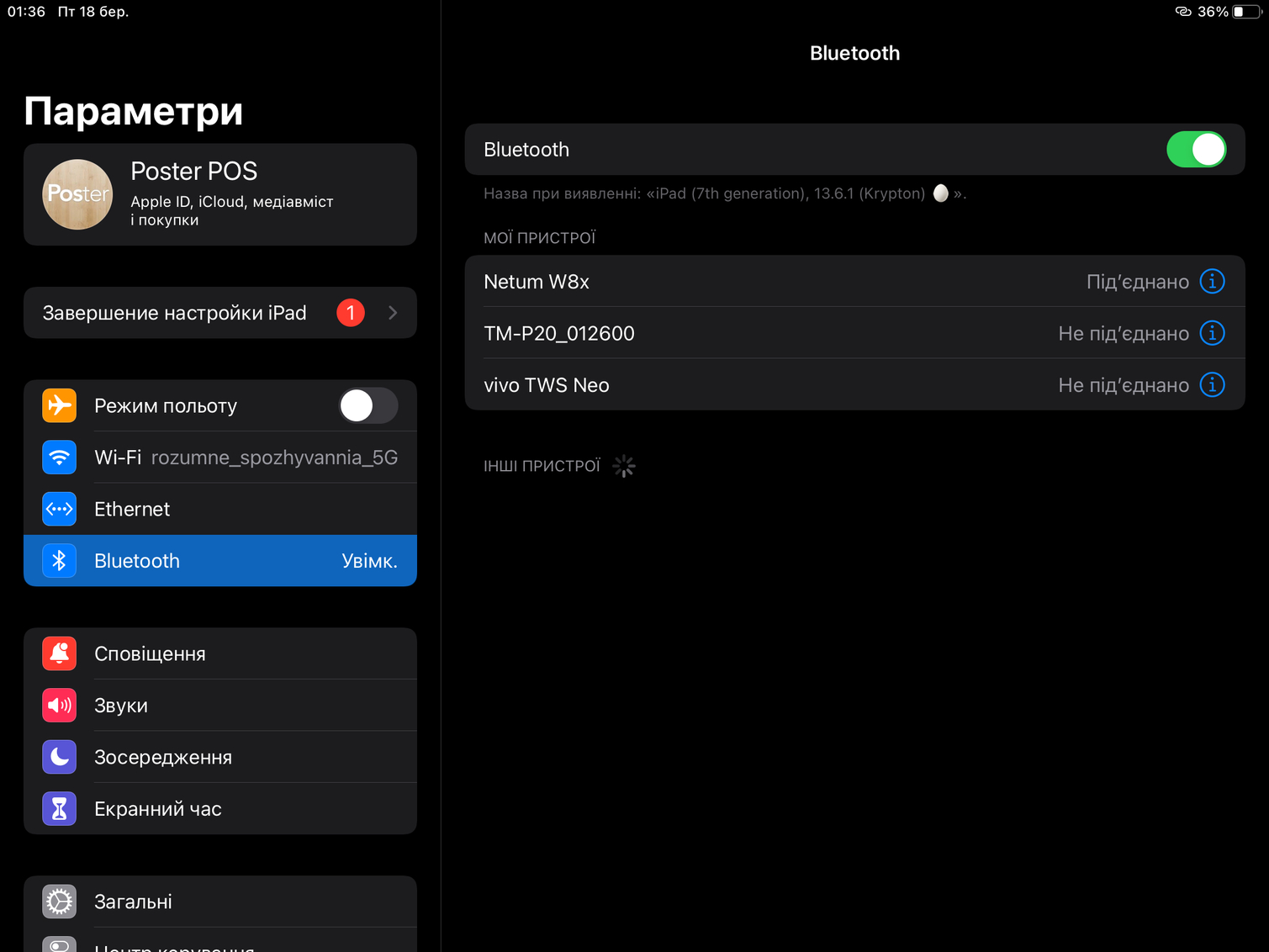Open Сповіщення settings
1269x952 pixels.
[x=220, y=653]
